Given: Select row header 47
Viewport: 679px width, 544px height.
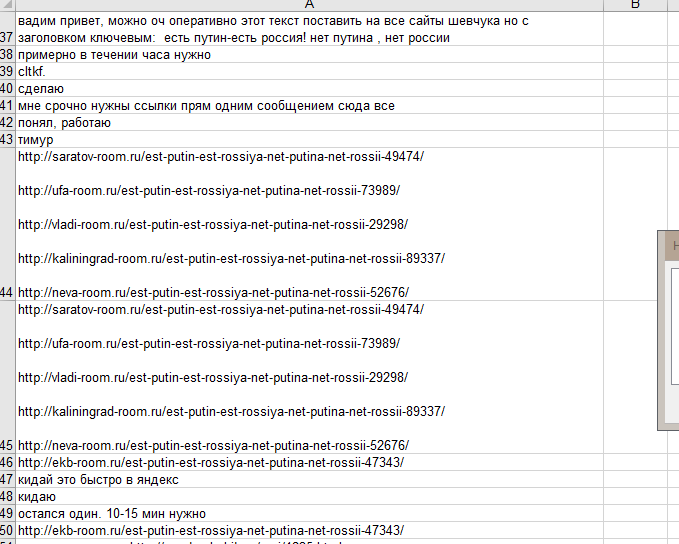Looking at the screenshot, I should [x=7, y=479].
